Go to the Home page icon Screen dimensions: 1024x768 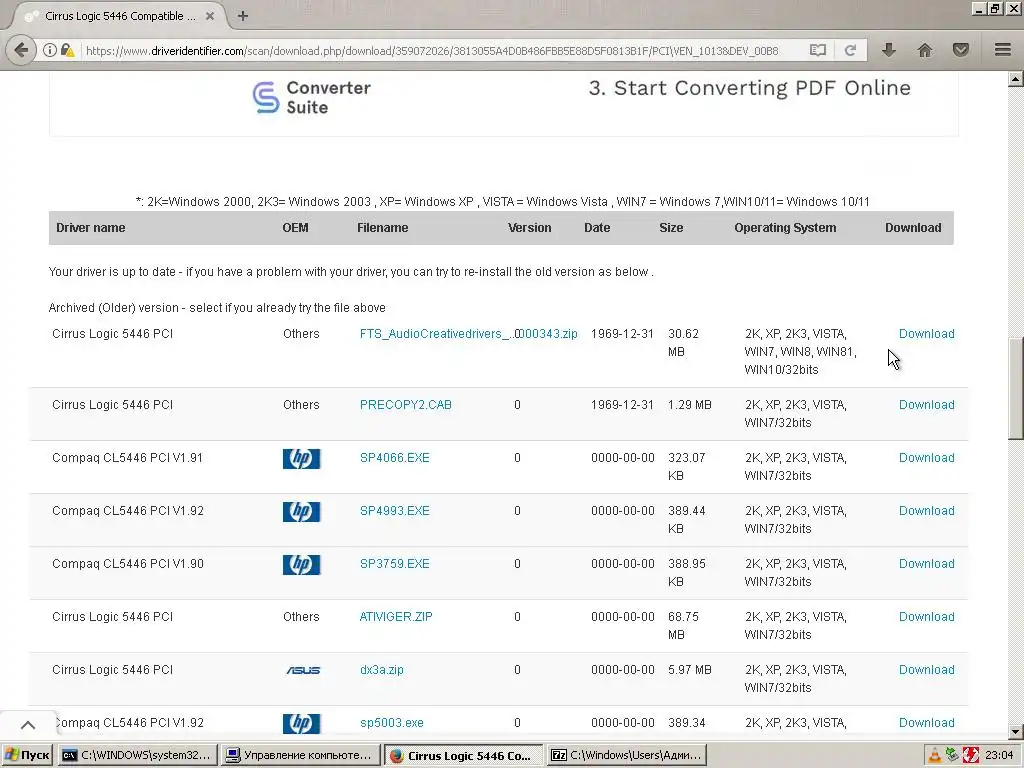pos(925,50)
